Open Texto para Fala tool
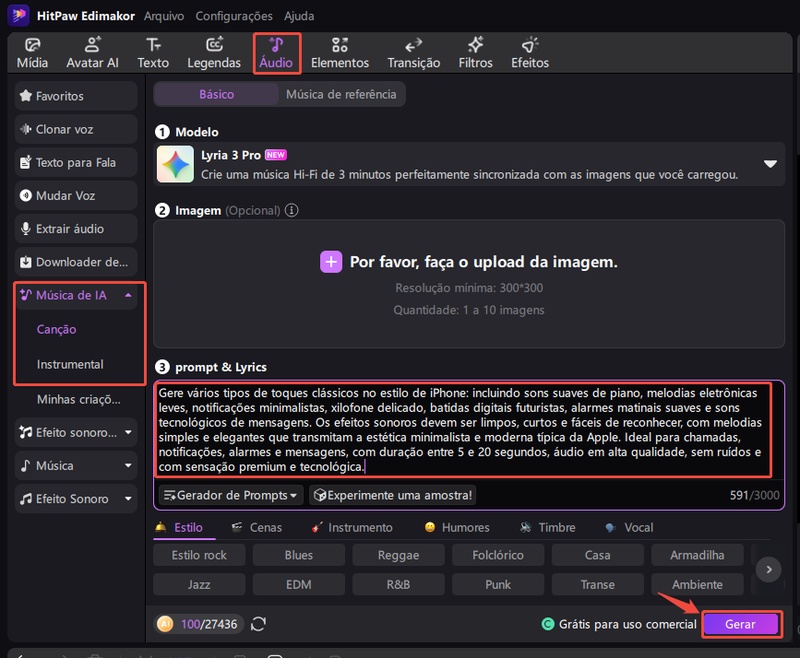This screenshot has height=658, width=800. (76, 162)
